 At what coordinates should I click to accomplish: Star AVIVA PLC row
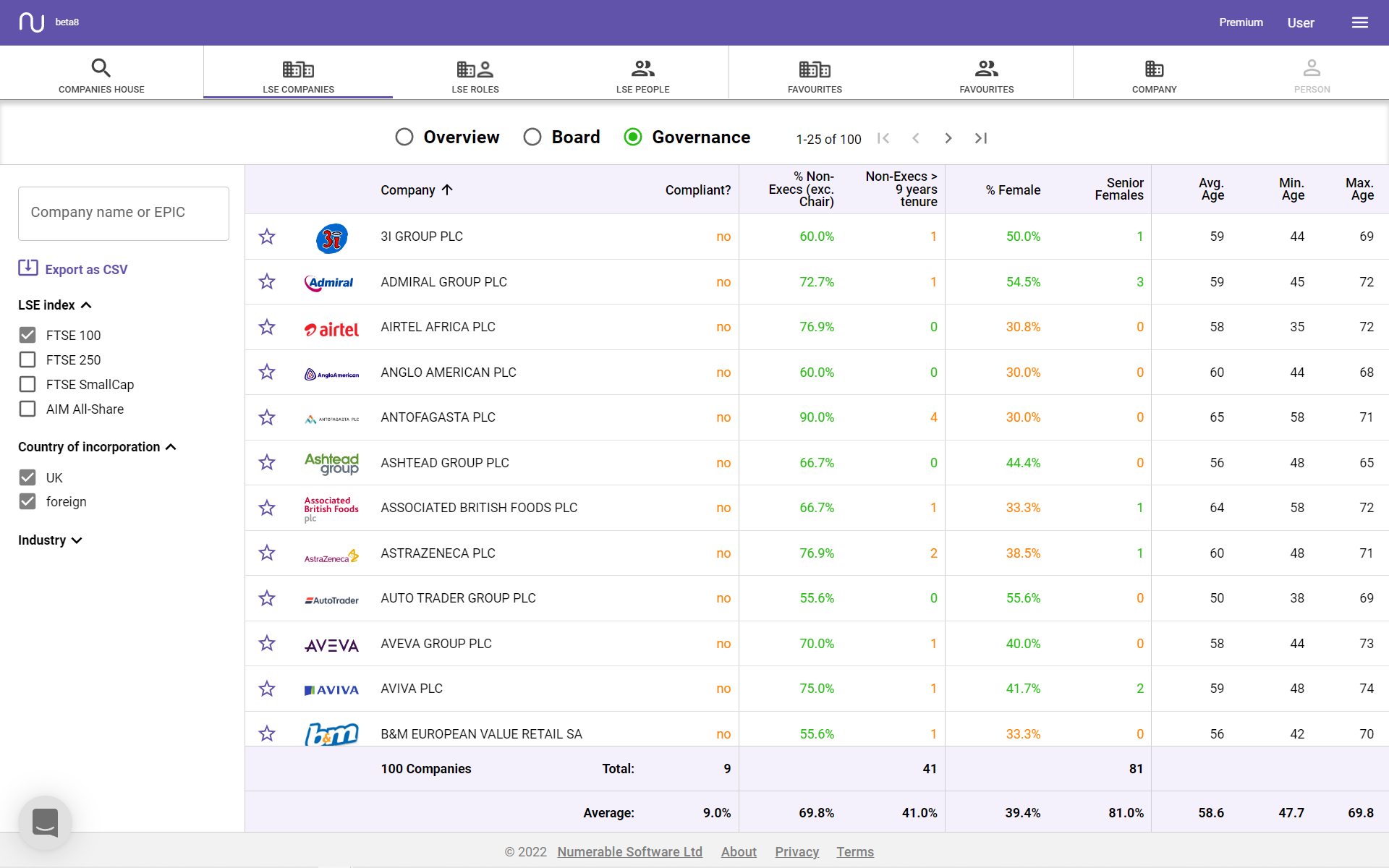267,689
